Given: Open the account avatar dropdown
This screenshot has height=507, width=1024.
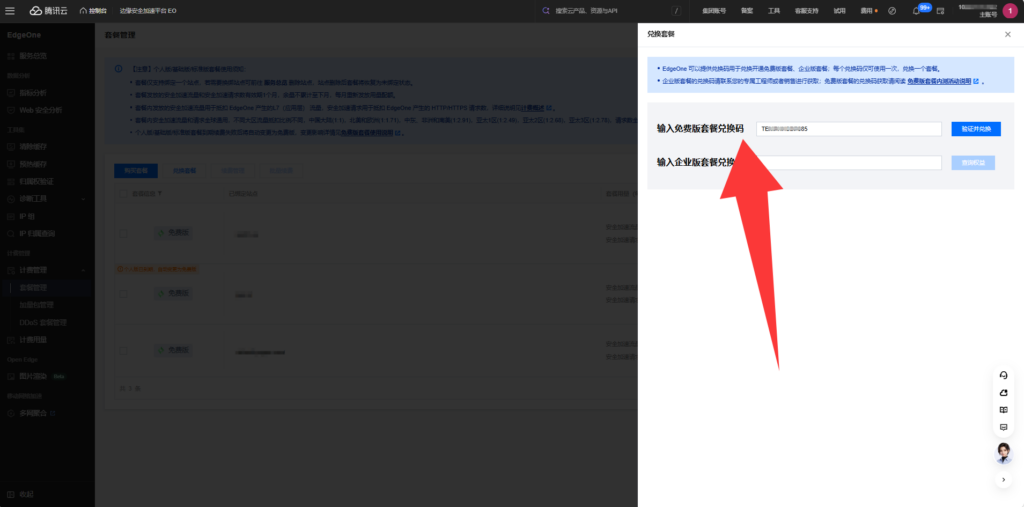Looking at the screenshot, I should [1010, 11].
